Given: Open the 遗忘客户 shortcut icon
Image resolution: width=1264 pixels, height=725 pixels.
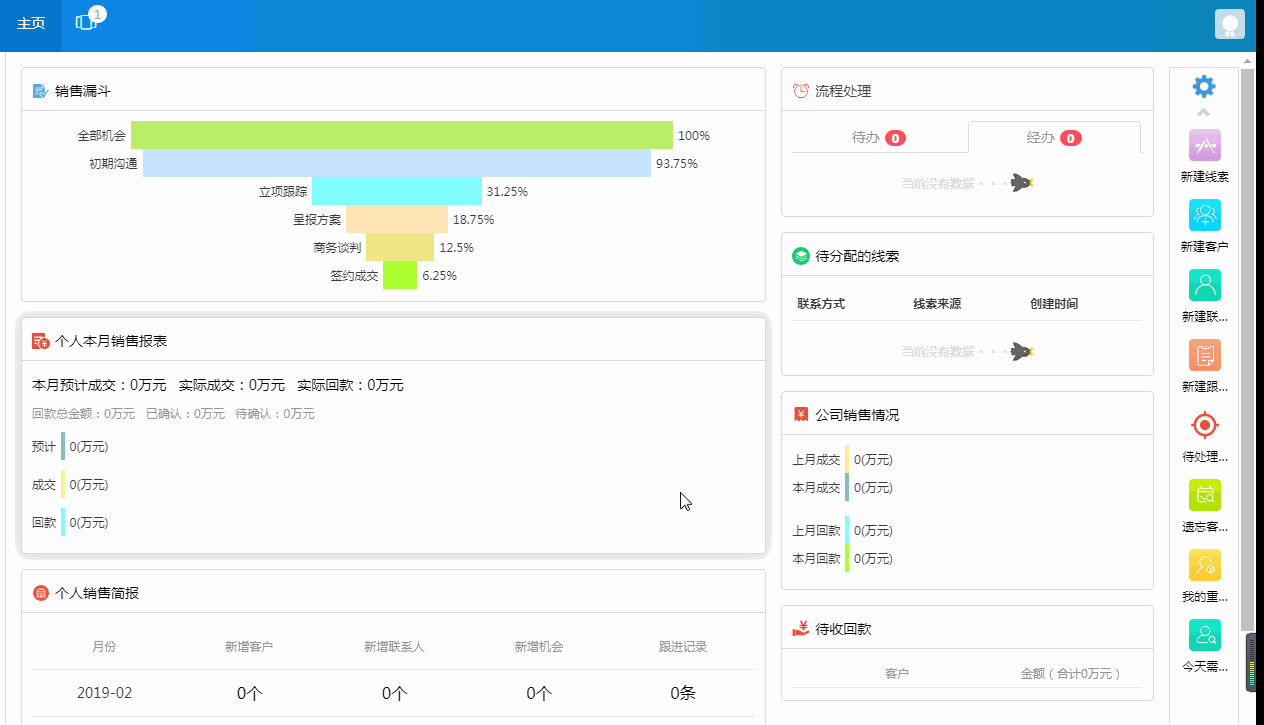Looking at the screenshot, I should (1204, 496).
